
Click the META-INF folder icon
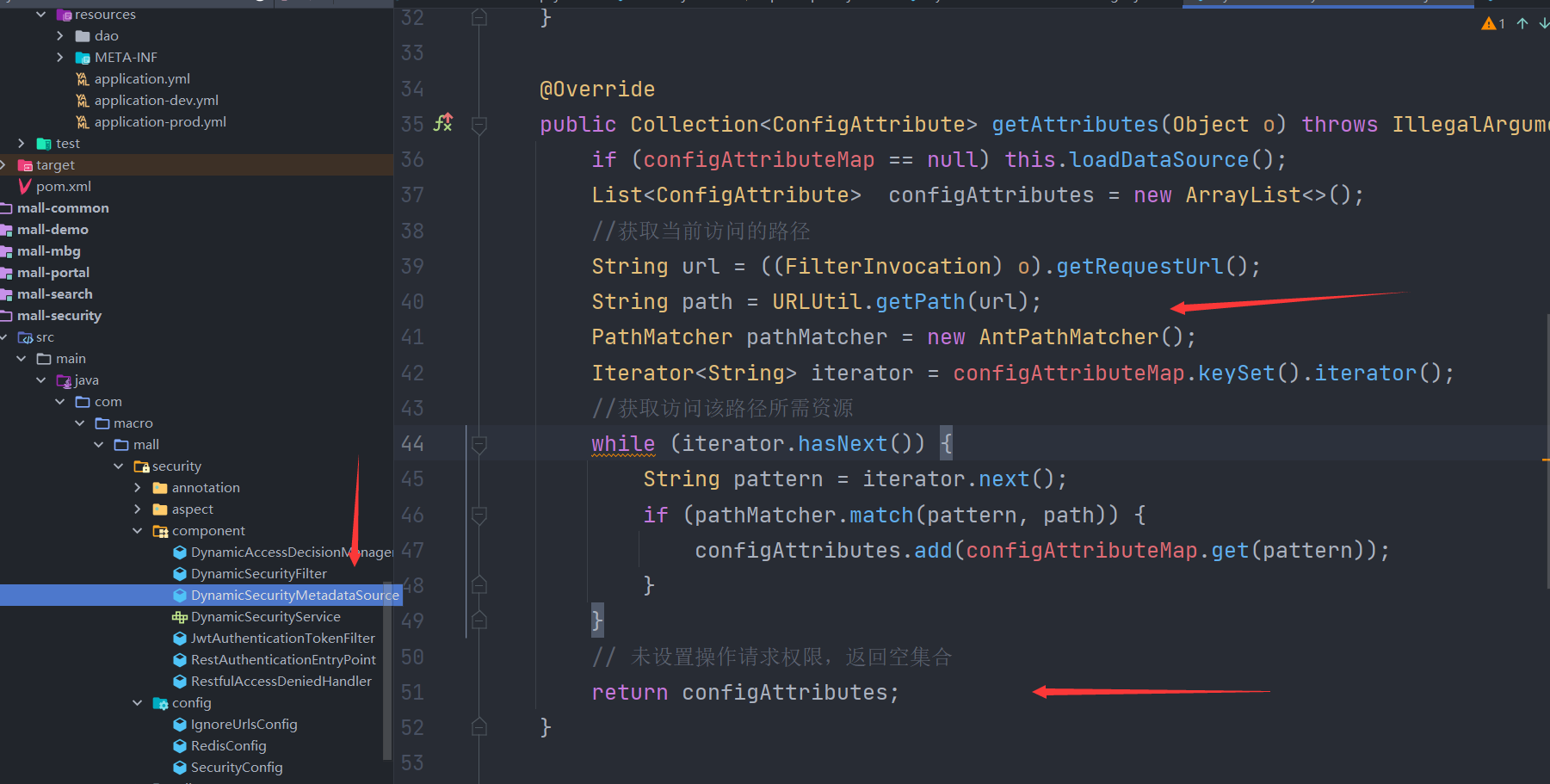[x=83, y=57]
